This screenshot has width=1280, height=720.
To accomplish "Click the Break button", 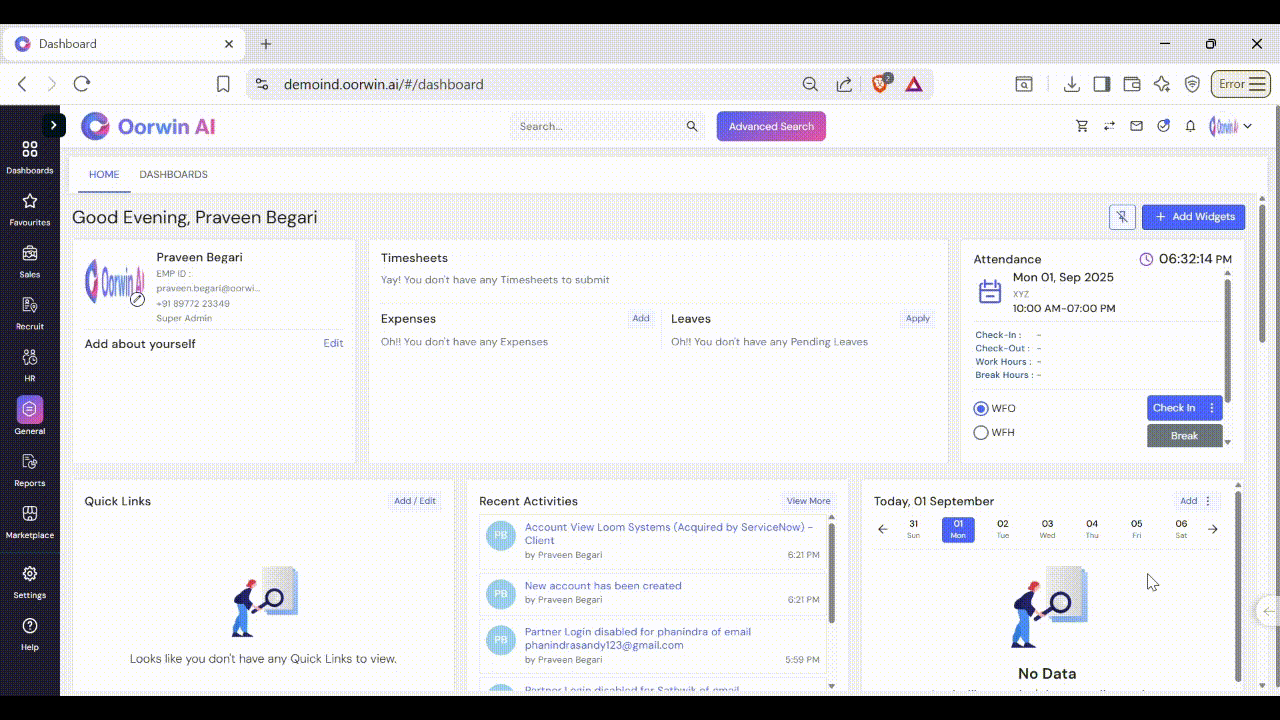I will 1184,436.
